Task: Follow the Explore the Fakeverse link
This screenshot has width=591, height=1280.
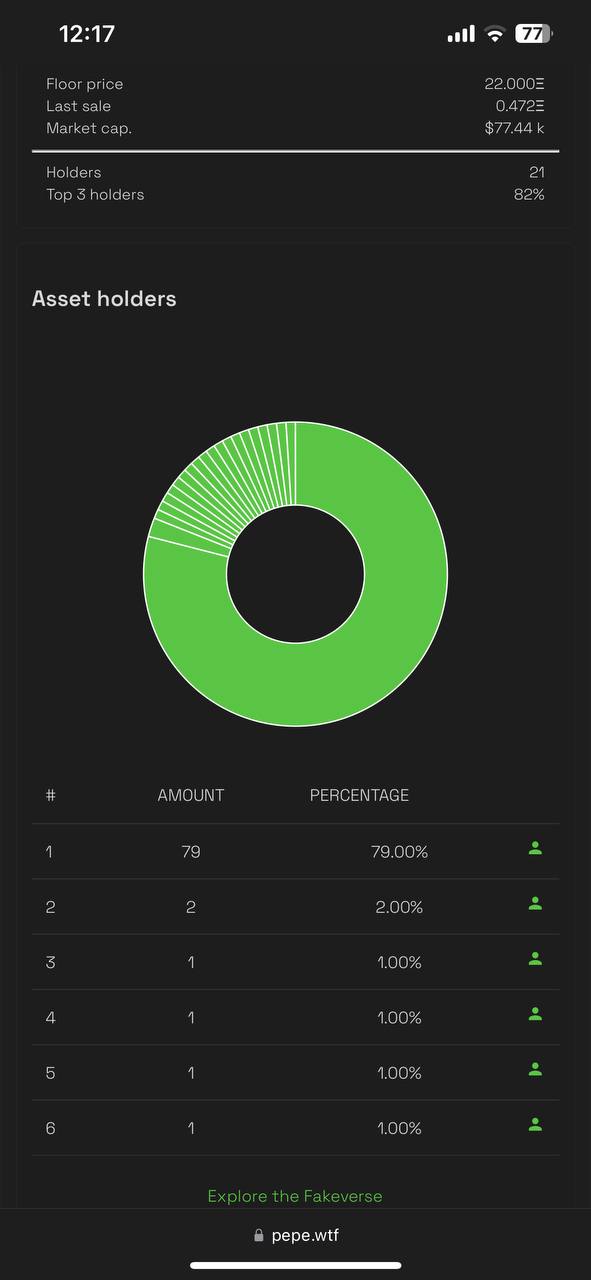Action: point(295,1196)
